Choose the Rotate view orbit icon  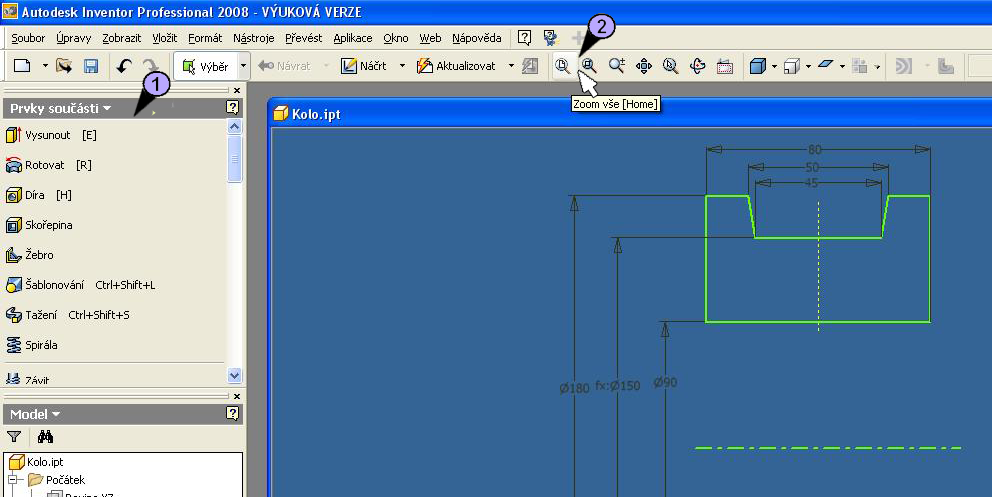tap(698, 66)
